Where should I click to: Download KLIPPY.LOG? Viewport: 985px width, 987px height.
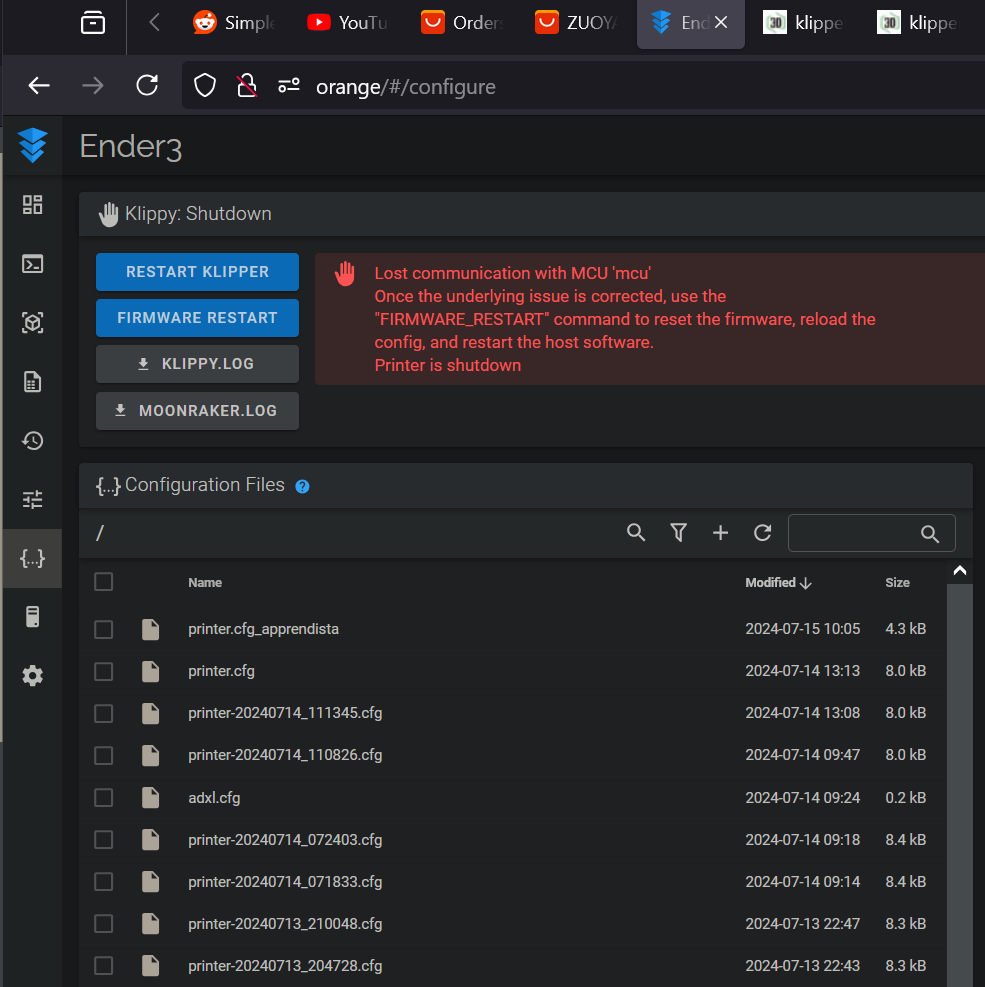[x=197, y=364]
